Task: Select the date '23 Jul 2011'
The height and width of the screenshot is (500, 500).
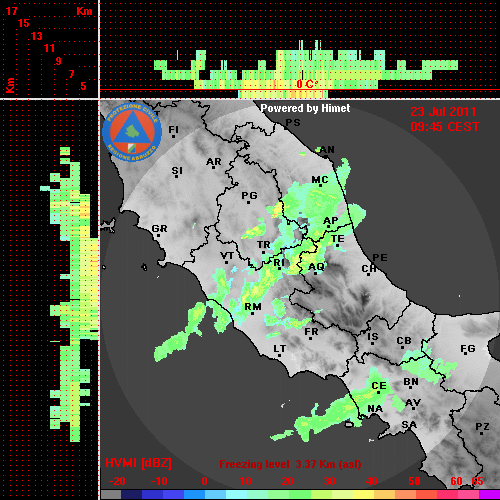Action: pyautogui.click(x=443, y=112)
